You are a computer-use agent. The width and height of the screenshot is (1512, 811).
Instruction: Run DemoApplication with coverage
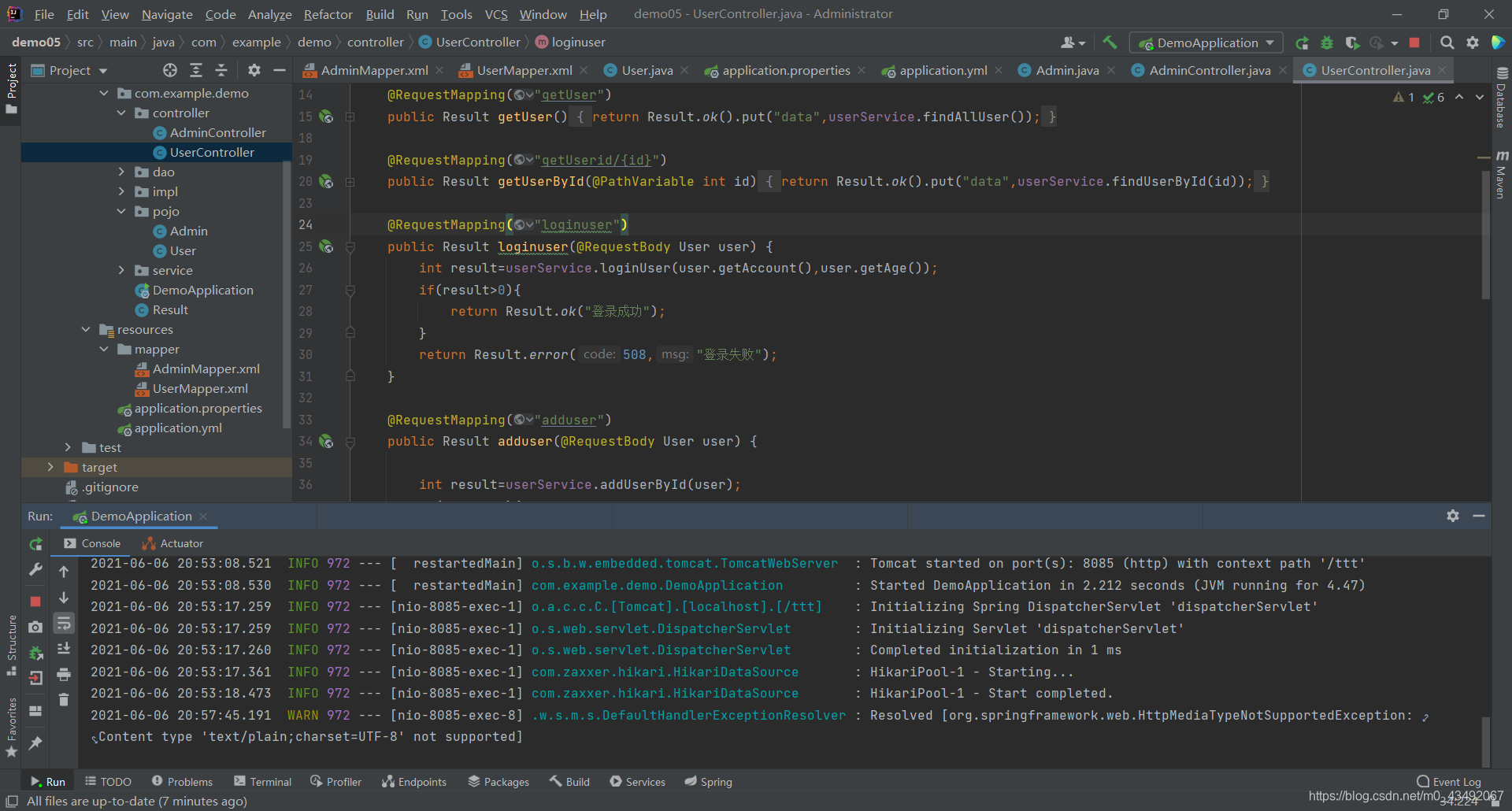pyautogui.click(x=1354, y=43)
